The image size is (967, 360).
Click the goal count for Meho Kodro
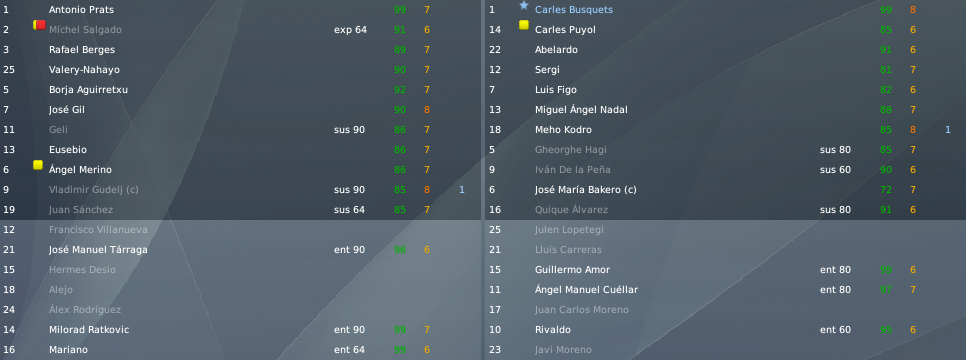tap(947, 130)
